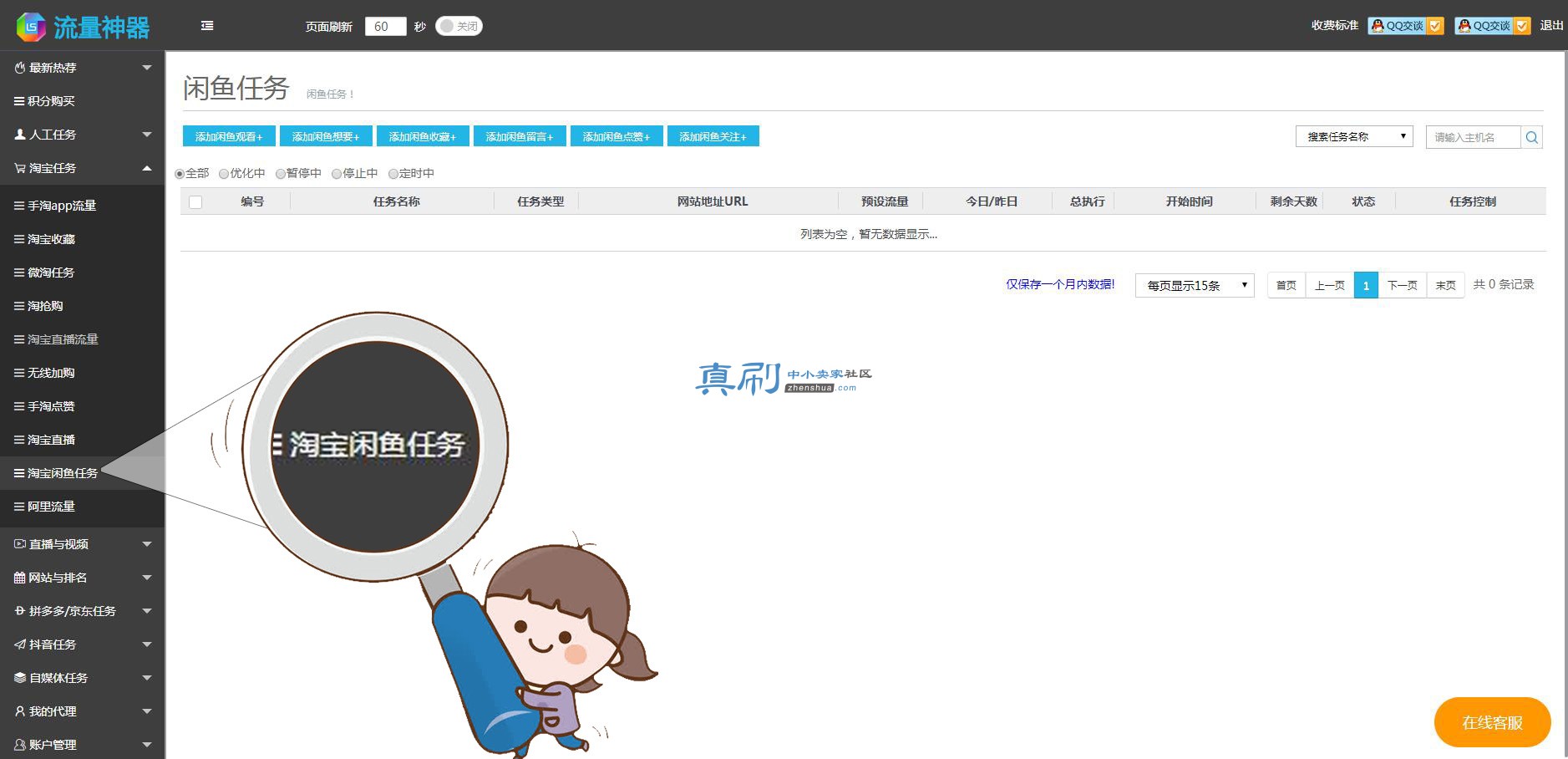Click the 添加闲鱼留言+ button
Image resolution: width=1568 pixels, height=759 pixels.
520,136
